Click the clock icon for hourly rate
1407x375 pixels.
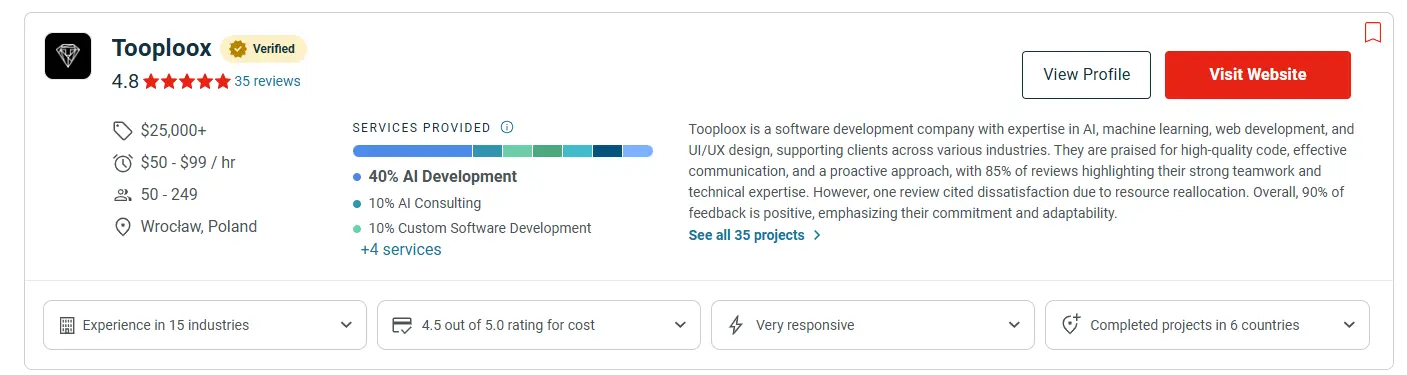(123, 162)
